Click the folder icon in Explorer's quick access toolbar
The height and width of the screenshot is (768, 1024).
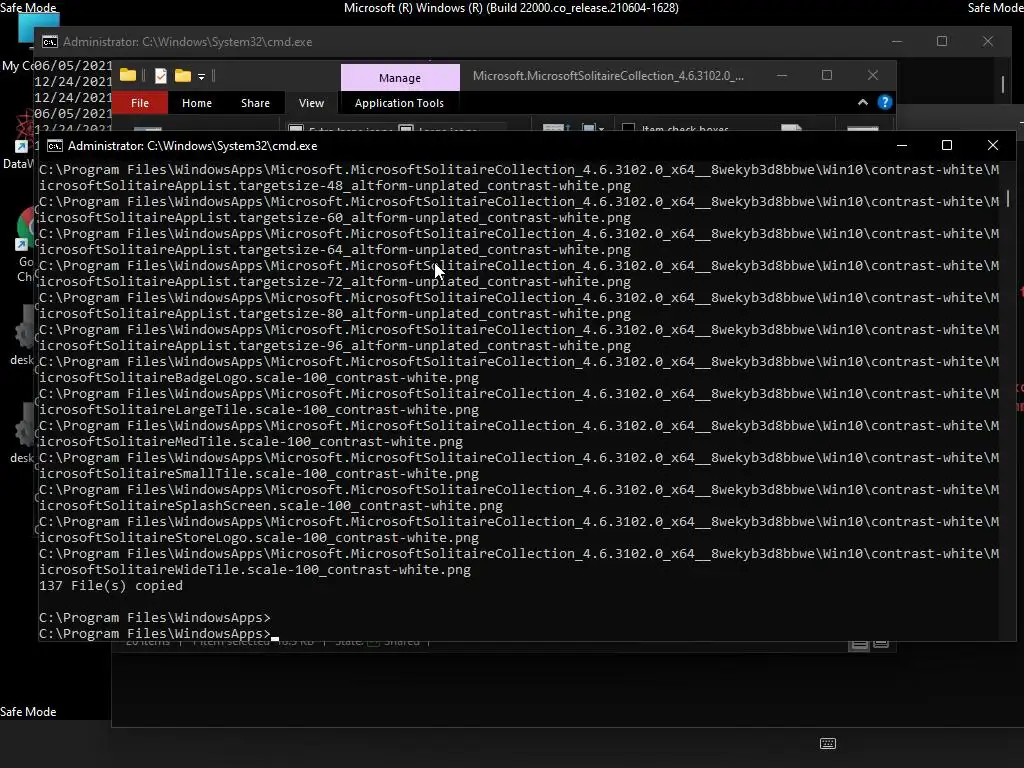[128, 76]
